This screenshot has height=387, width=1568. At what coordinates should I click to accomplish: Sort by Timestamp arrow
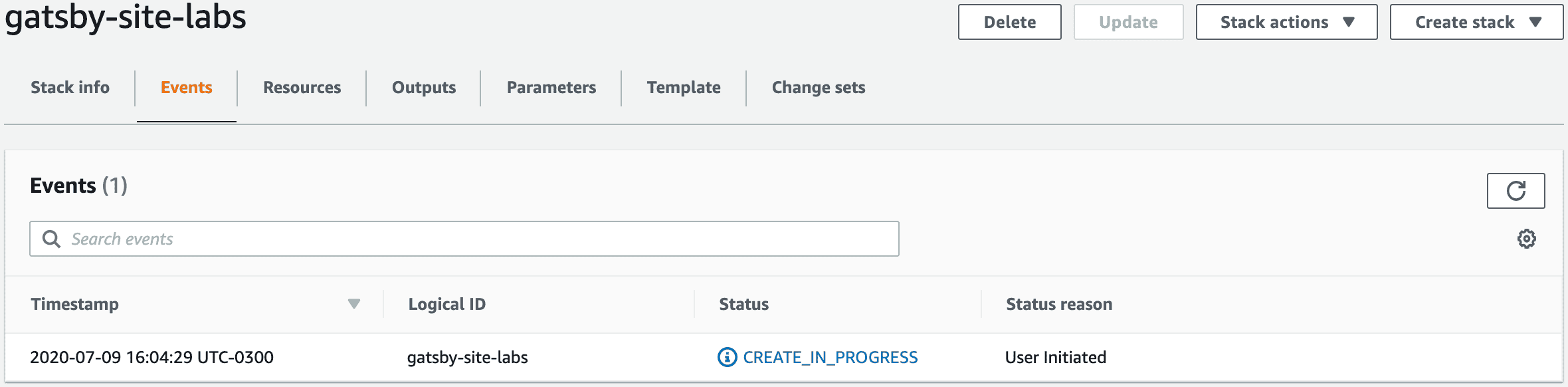point(353,304)
